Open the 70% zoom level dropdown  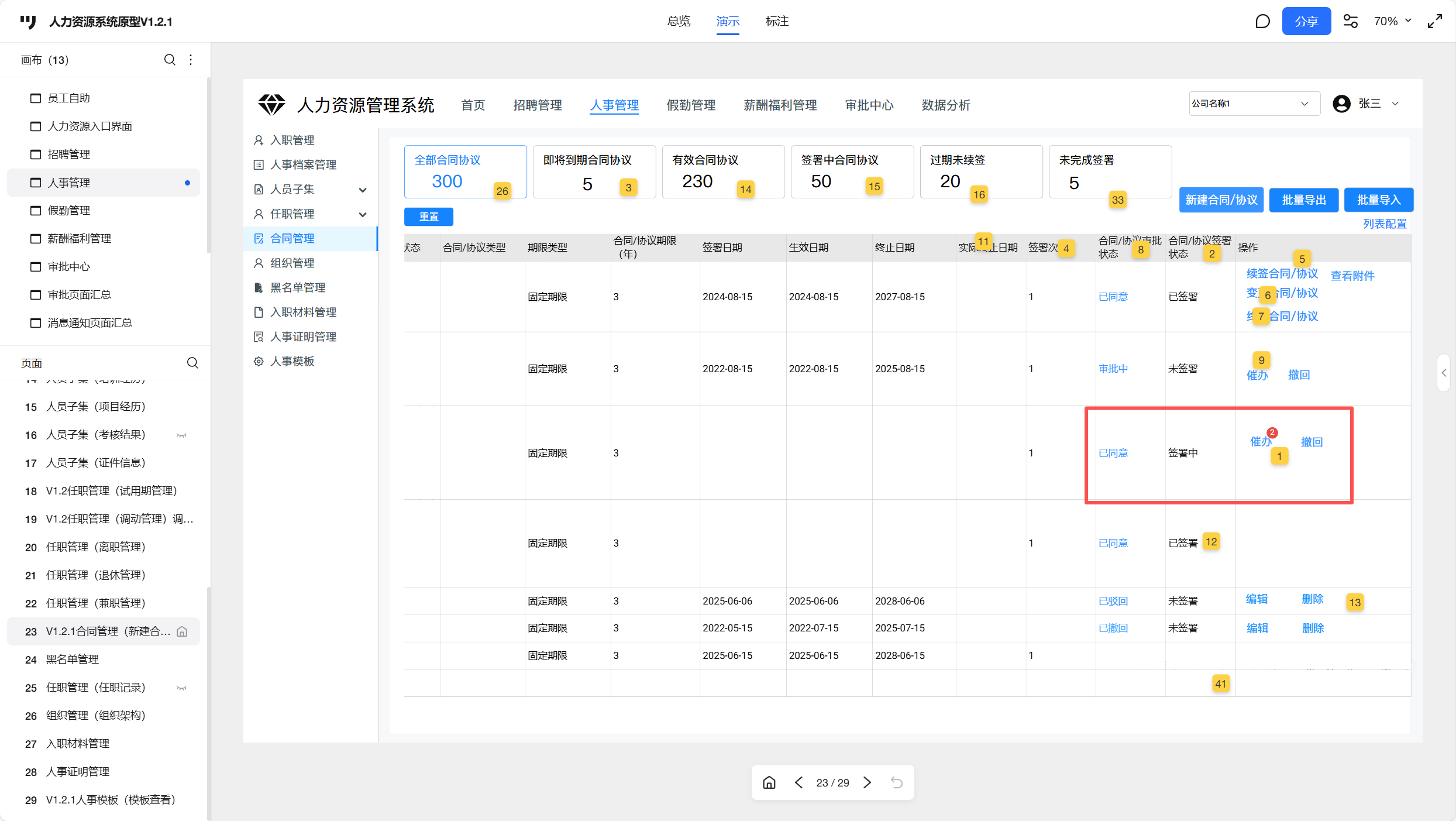(x=1392, y=22)
